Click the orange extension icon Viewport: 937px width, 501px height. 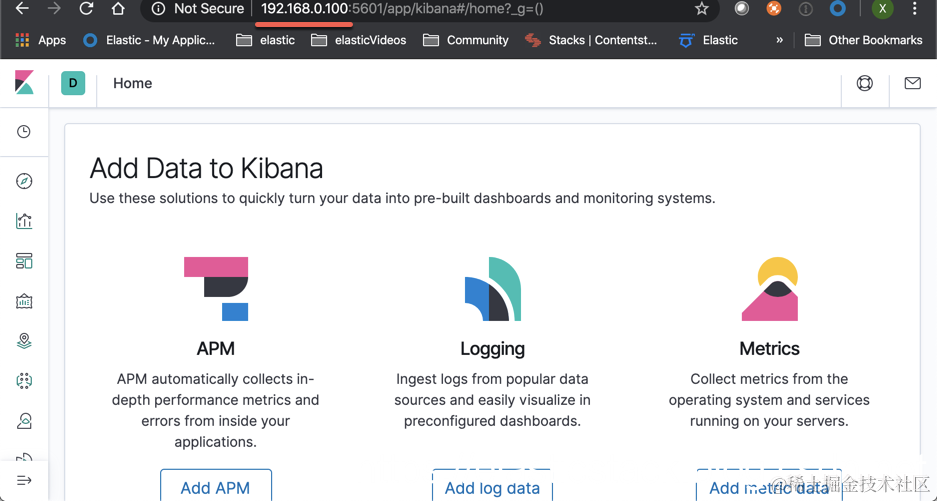coord(774,8)
